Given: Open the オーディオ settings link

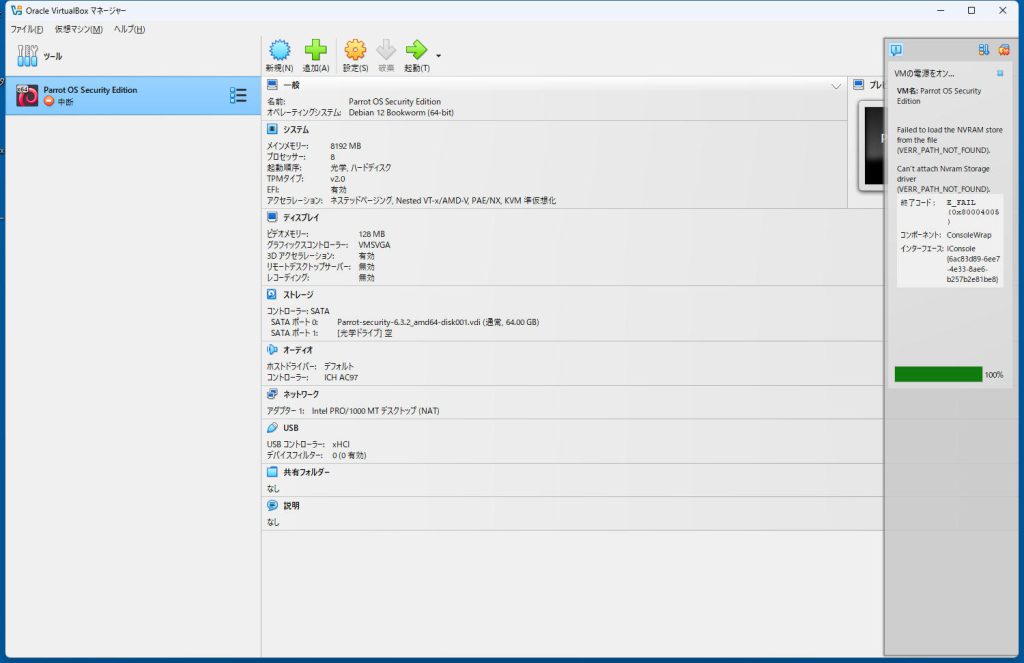Looking at the screenshot, I should [x=298, y=351].
